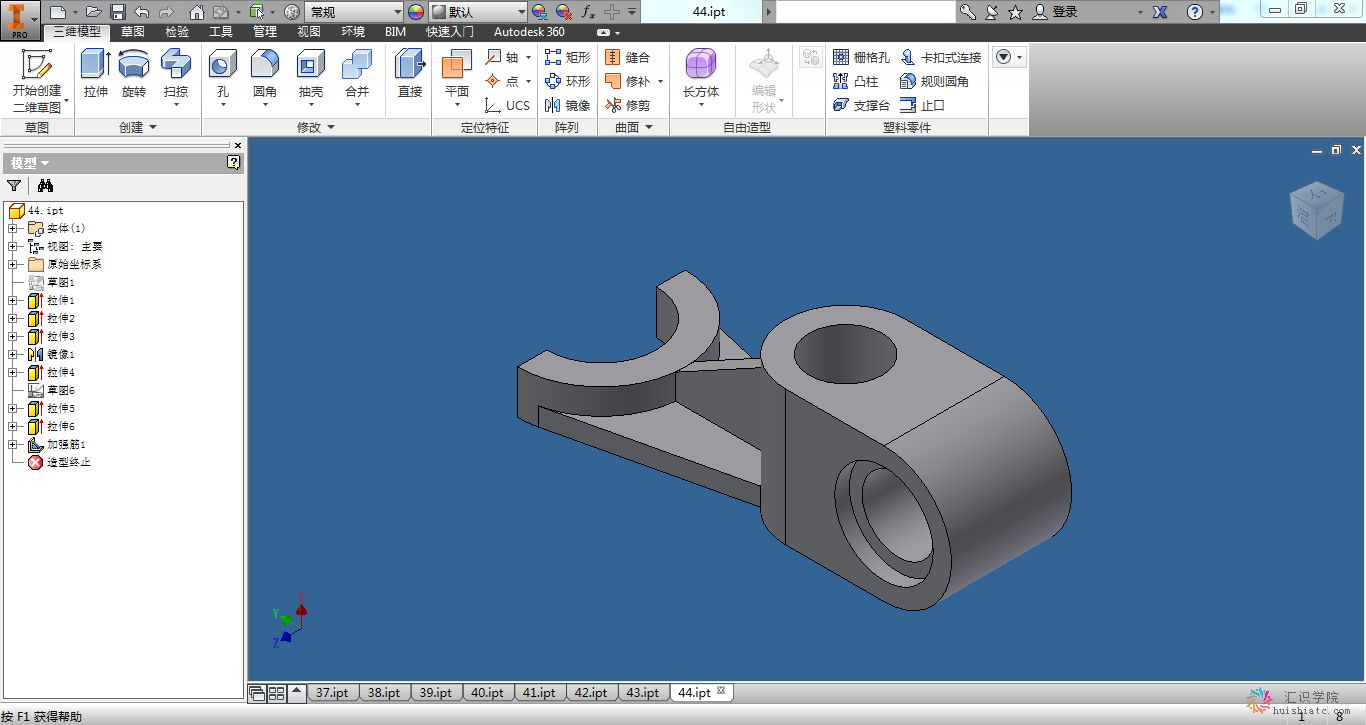Select the Boss (凸柱) tool

click(x=855, y=81)
